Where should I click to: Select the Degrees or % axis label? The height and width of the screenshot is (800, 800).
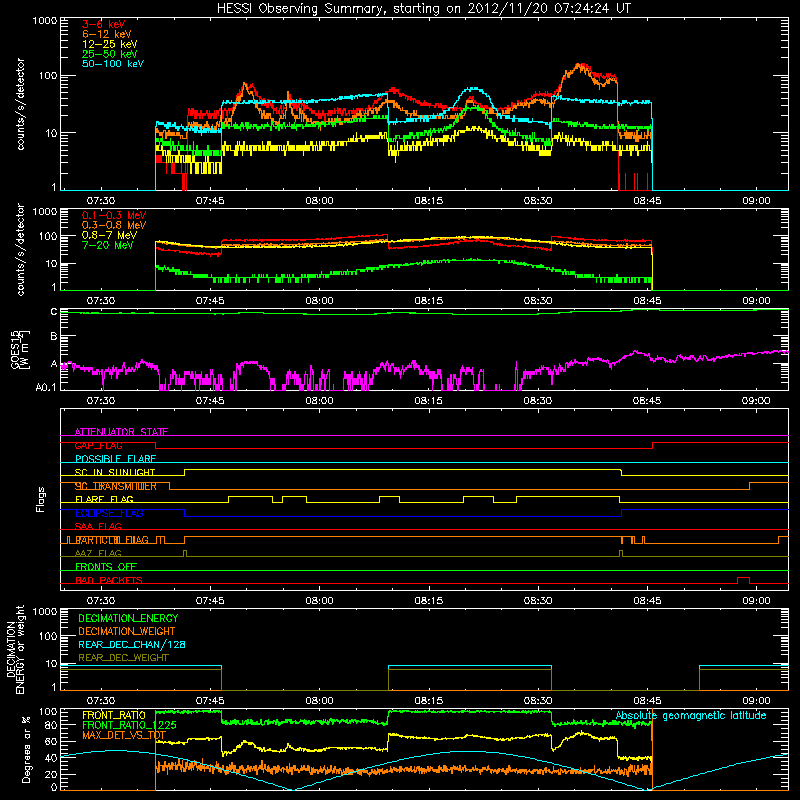pos(26,749)
